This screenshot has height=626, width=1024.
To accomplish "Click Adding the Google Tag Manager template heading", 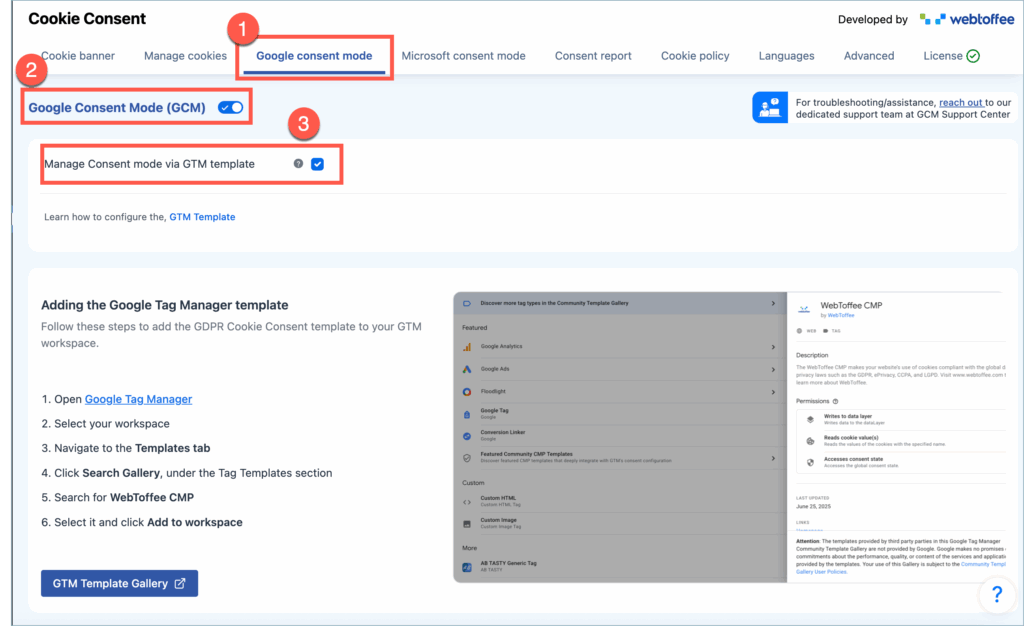I will (165, 305).
